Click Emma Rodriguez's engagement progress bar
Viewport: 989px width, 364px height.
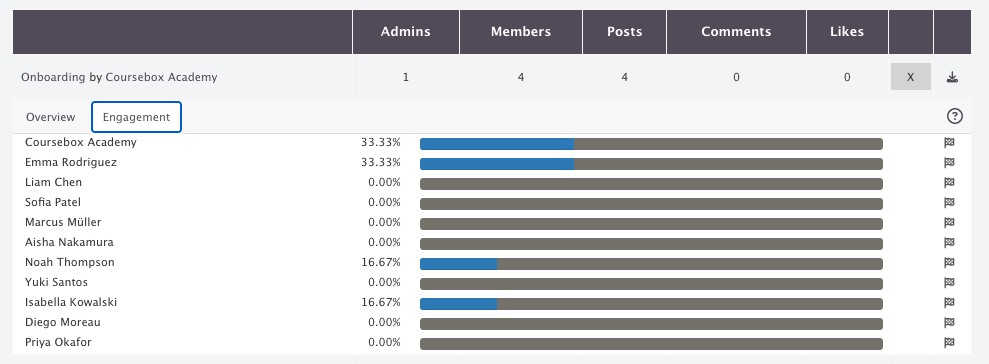tap(651, 164)
